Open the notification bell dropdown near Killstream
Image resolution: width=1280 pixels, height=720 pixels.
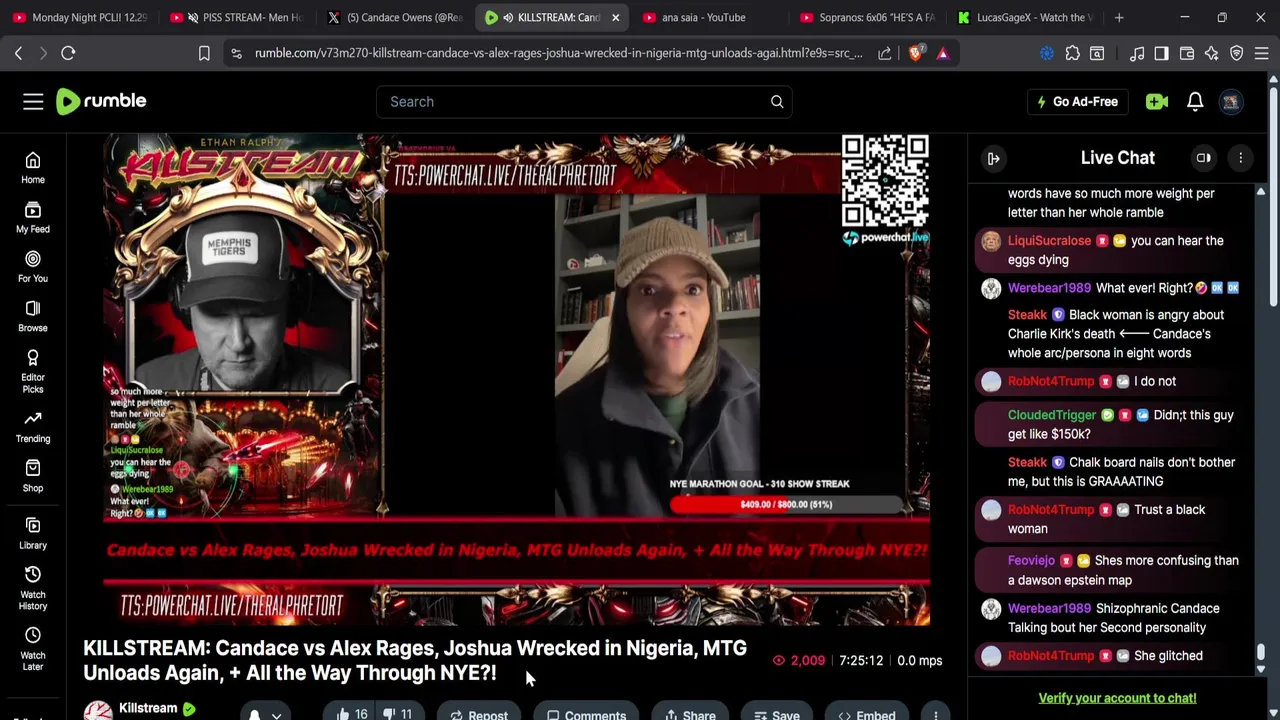(x=265, y=714)
